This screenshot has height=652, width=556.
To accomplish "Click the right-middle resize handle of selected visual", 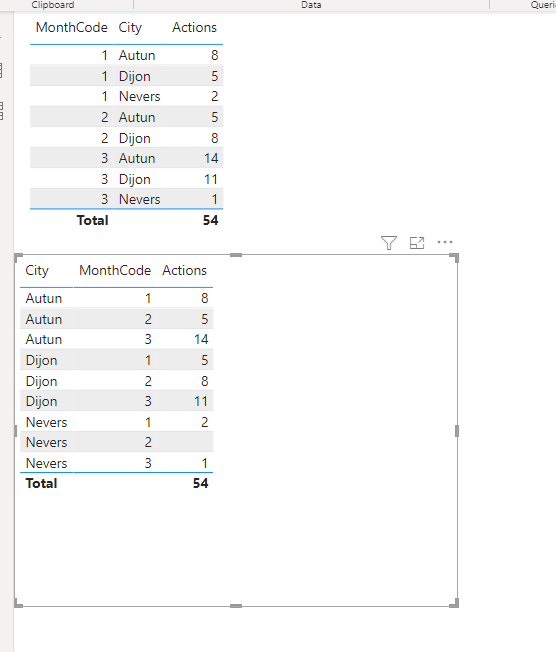I will tap(457, 431).
